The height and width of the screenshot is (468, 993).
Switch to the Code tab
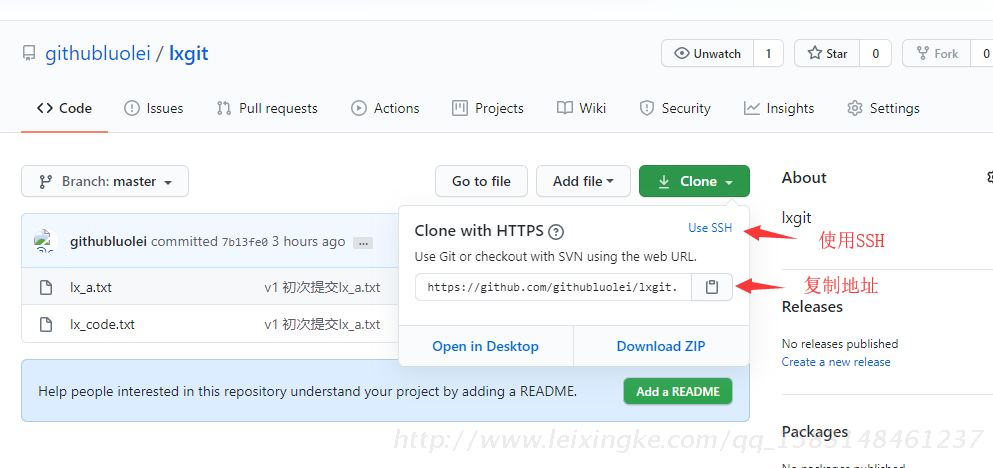point(64,108)
